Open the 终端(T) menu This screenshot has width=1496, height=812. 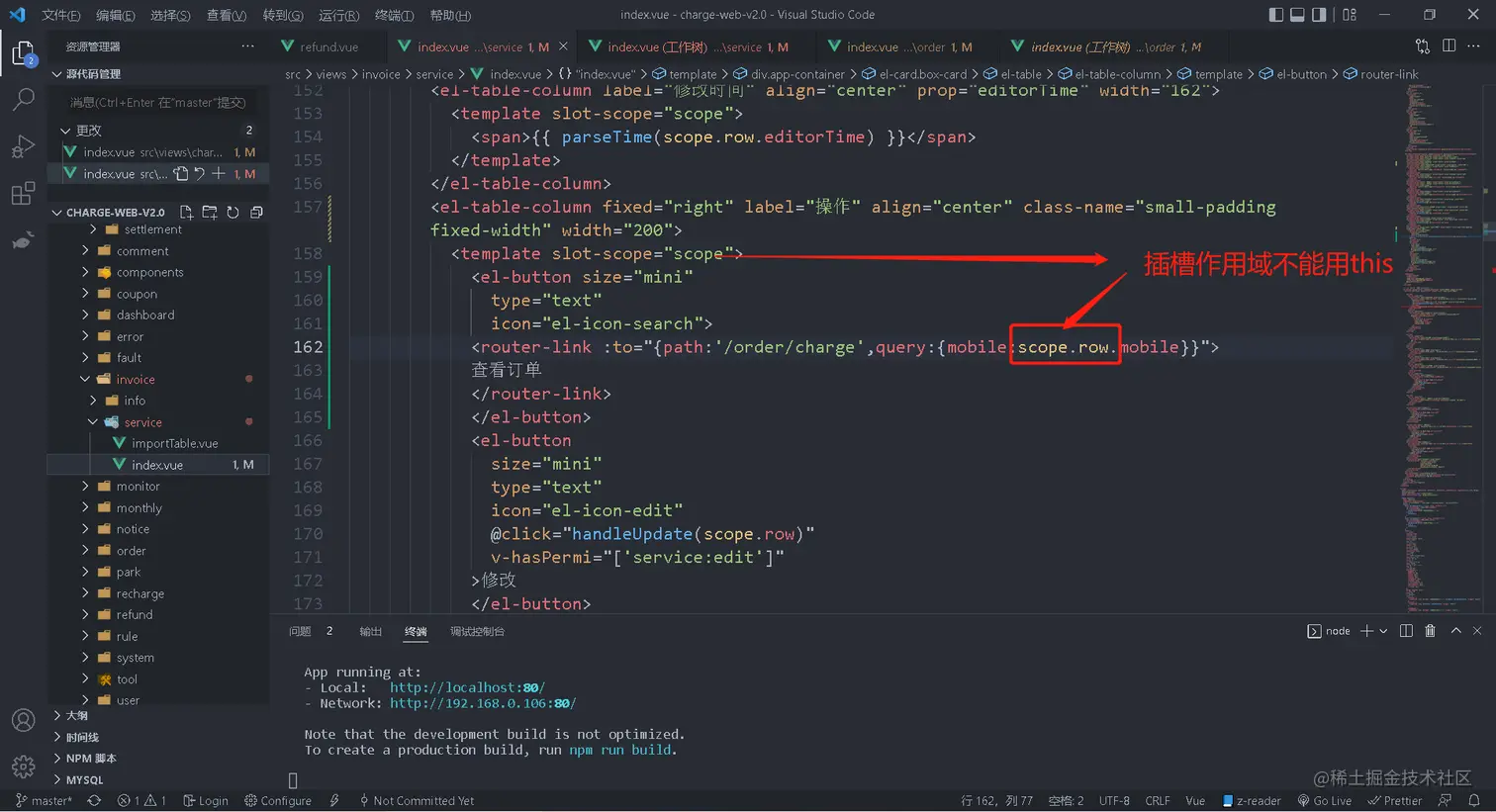coord(395,15)
